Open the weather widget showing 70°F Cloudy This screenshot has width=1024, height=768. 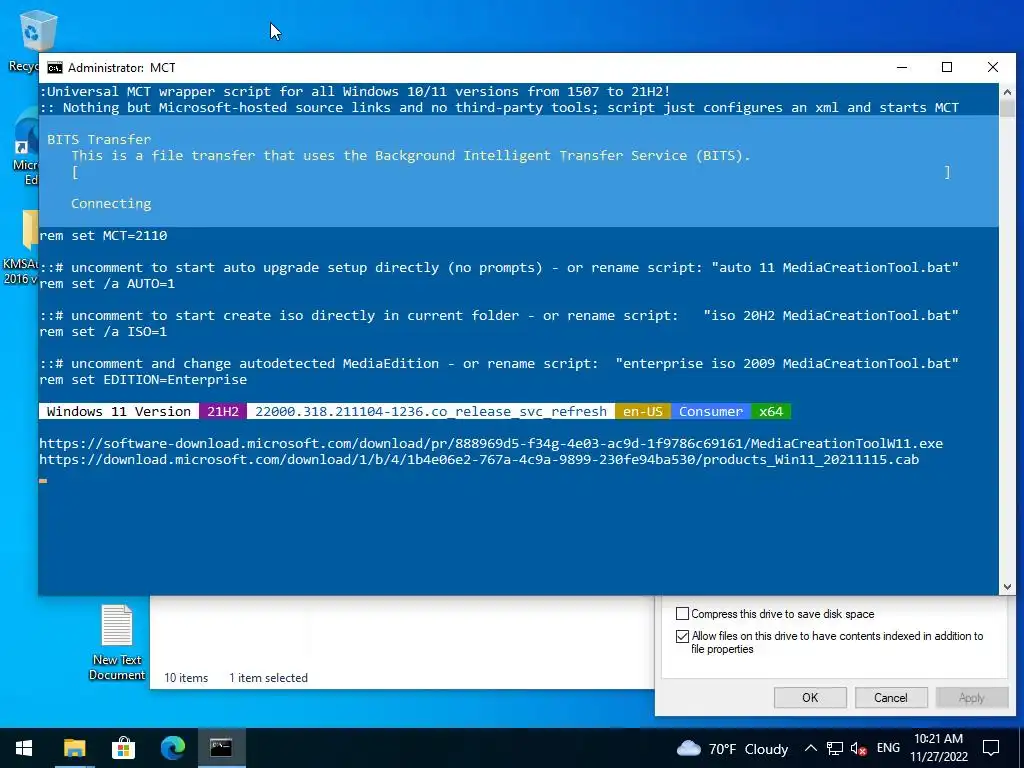pyautogui.click(x=731, y=748)
